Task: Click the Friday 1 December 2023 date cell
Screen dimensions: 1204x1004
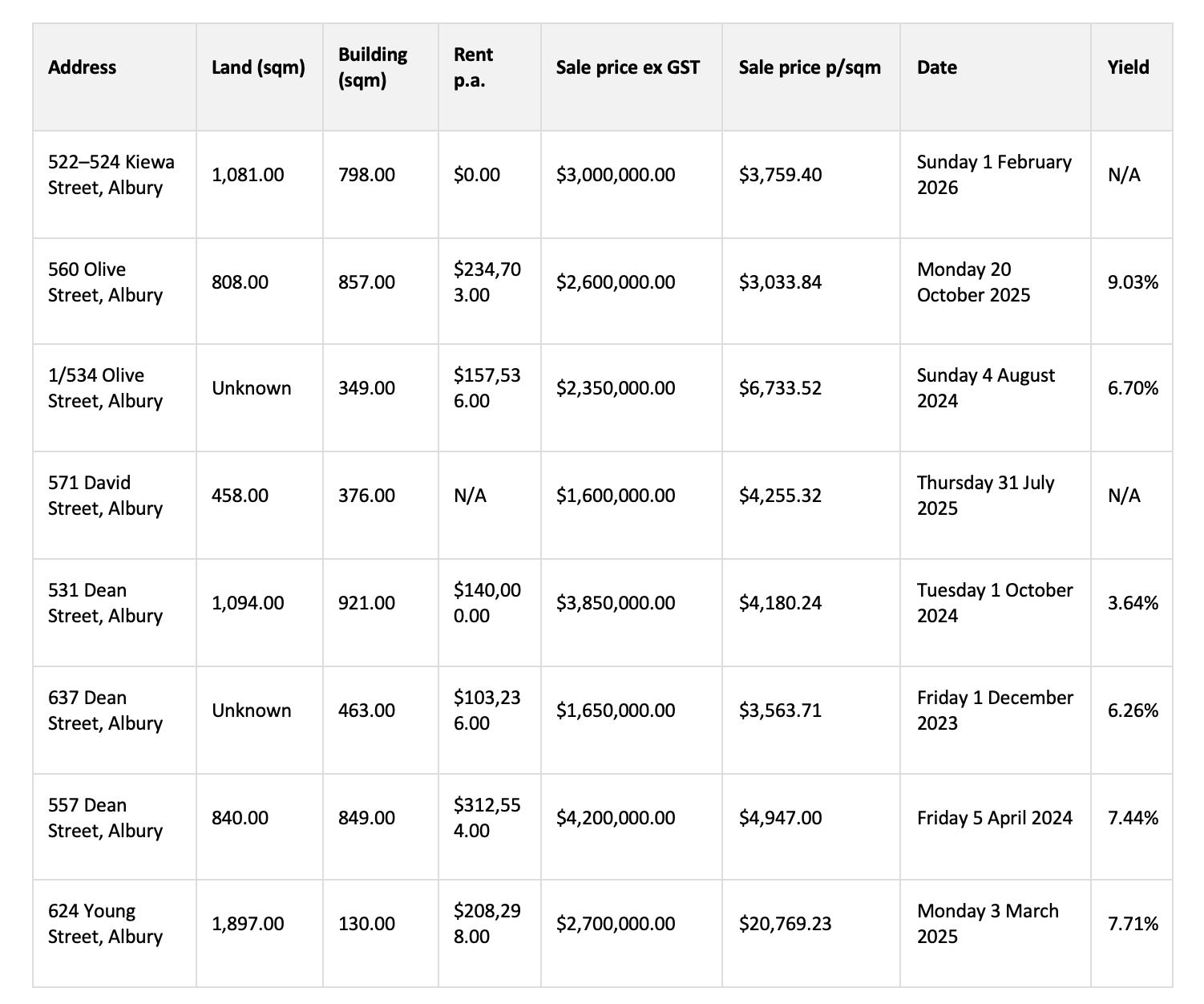Action: pos(995,710)
